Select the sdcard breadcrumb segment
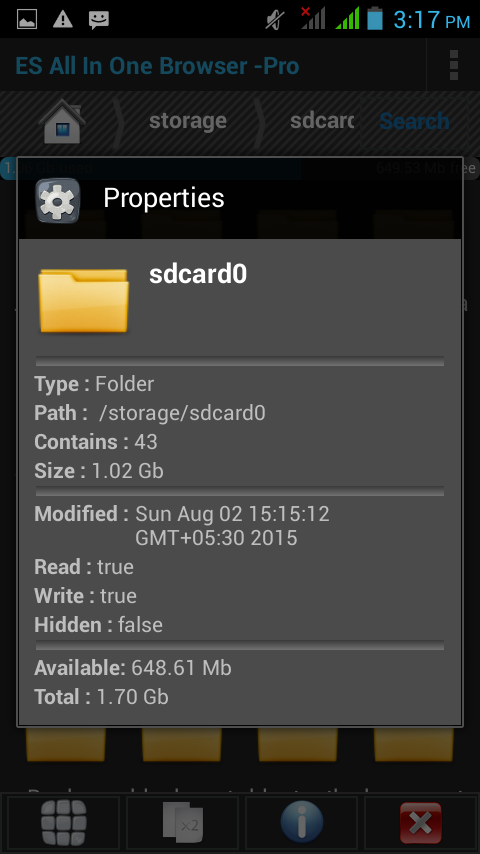Image resolution: width=480 pixels, height=854 pixels. (321, 120)
